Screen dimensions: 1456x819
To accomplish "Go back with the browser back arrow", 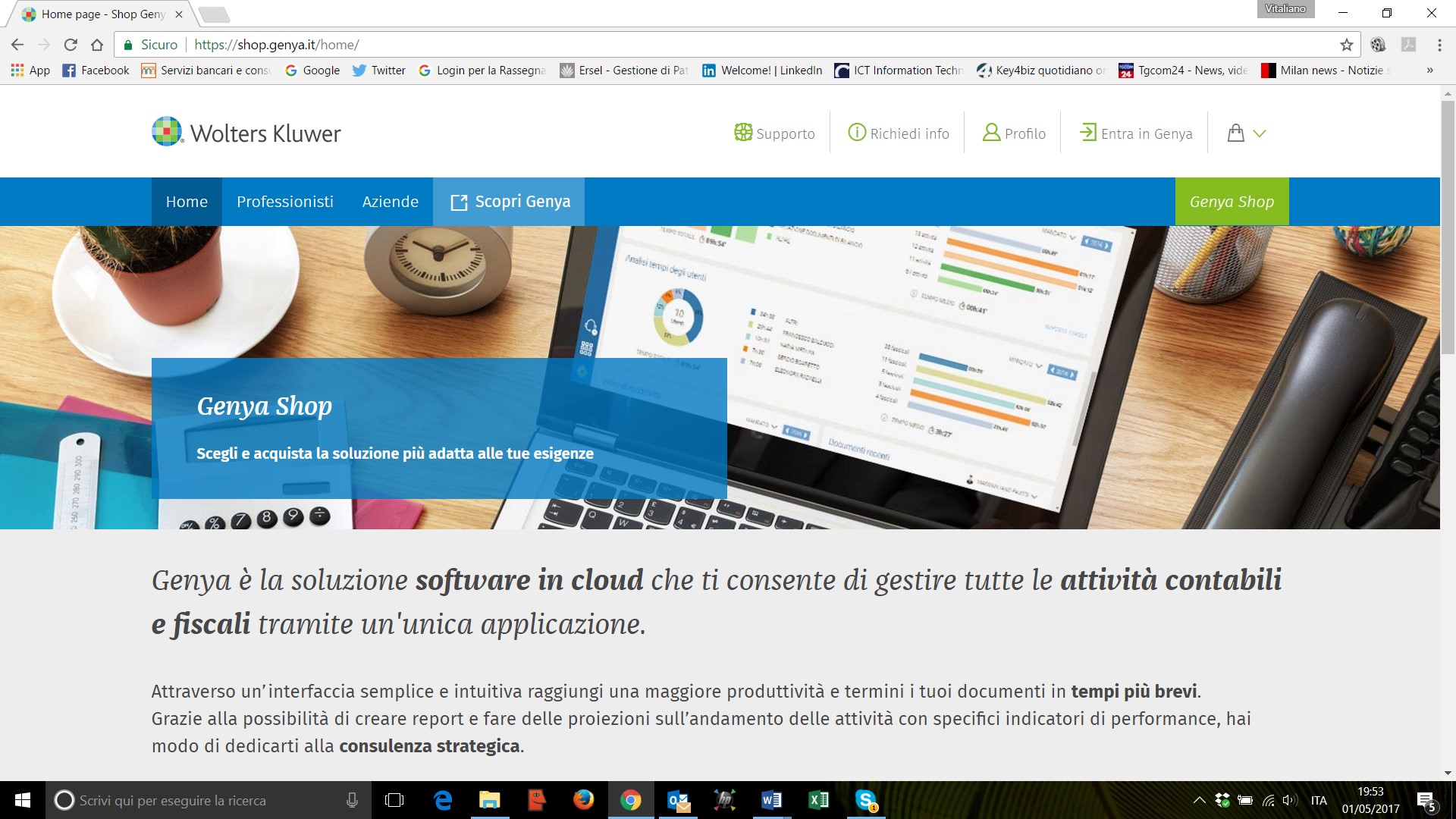I will coord(17,45).
